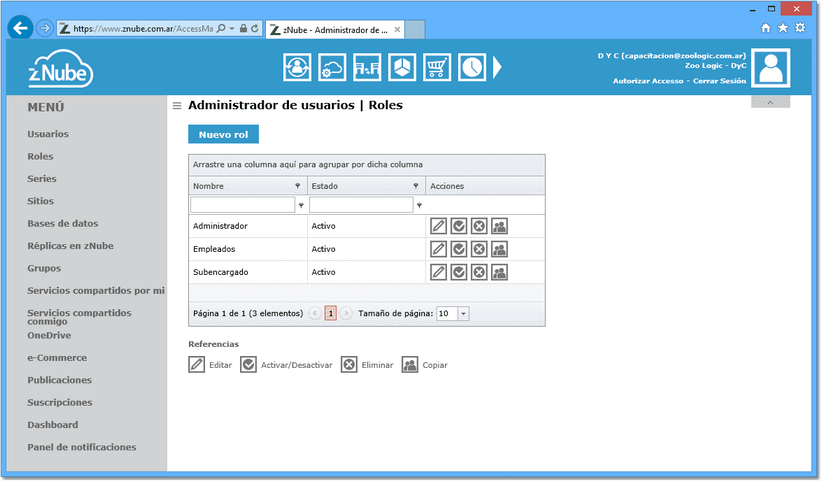The height and width of the screenshot is (482, 822).
Task: Click the browser back button
Action: pyautogui.click(x=20, y=28)
